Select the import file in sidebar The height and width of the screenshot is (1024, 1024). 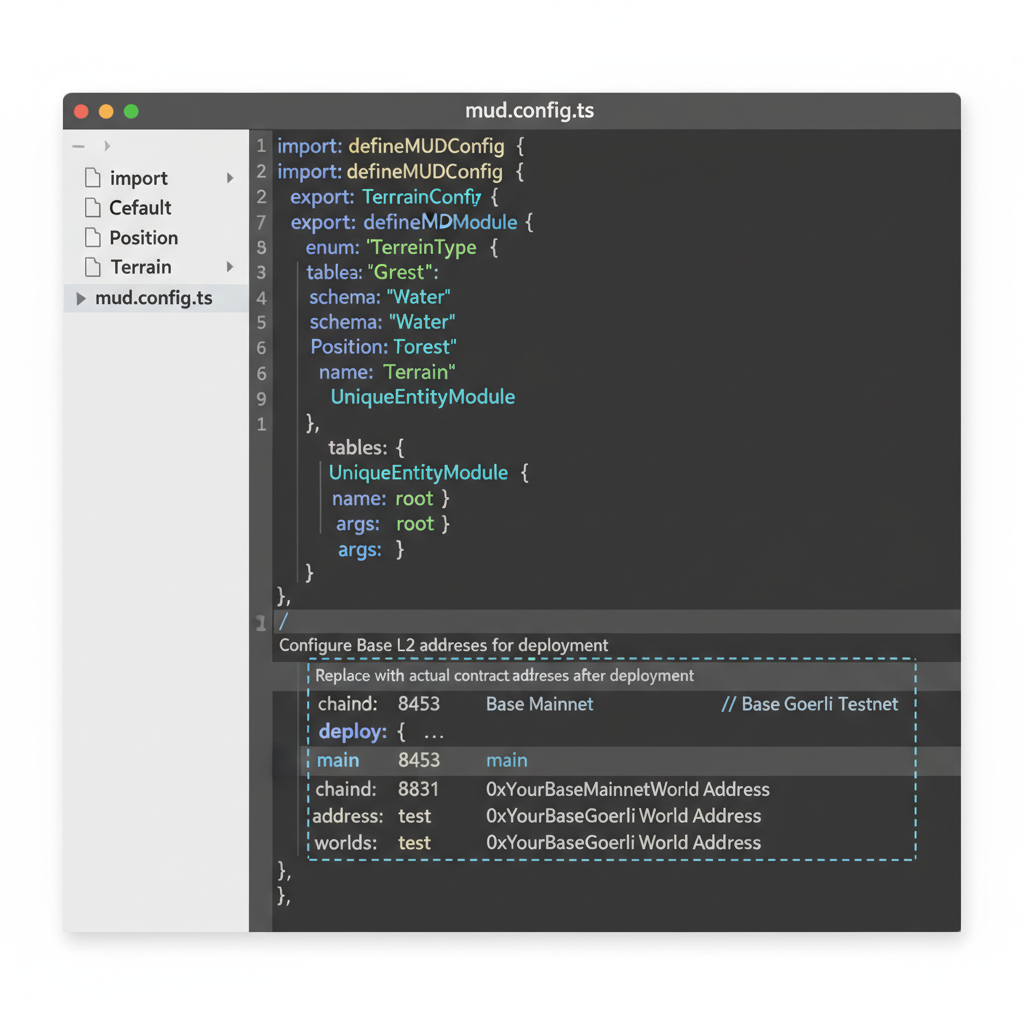138,178
